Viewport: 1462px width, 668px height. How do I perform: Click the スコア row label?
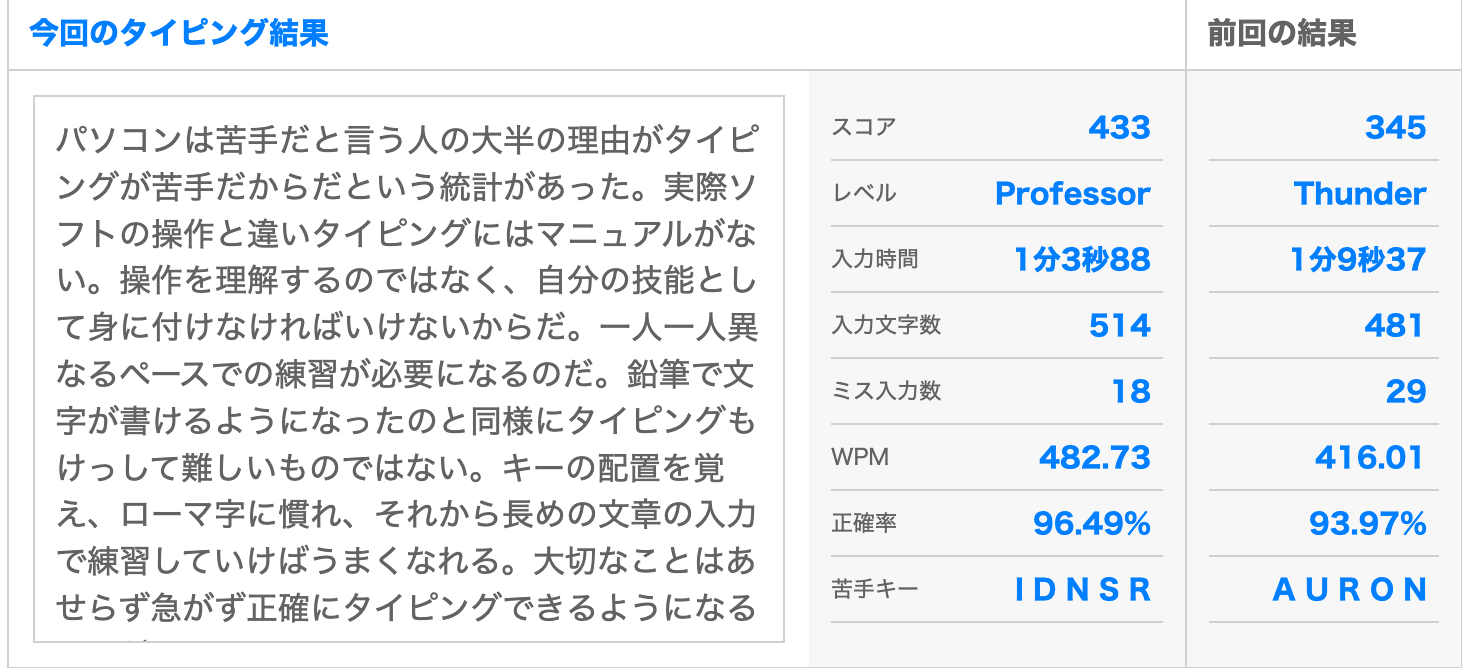click(x=863, y=127)
